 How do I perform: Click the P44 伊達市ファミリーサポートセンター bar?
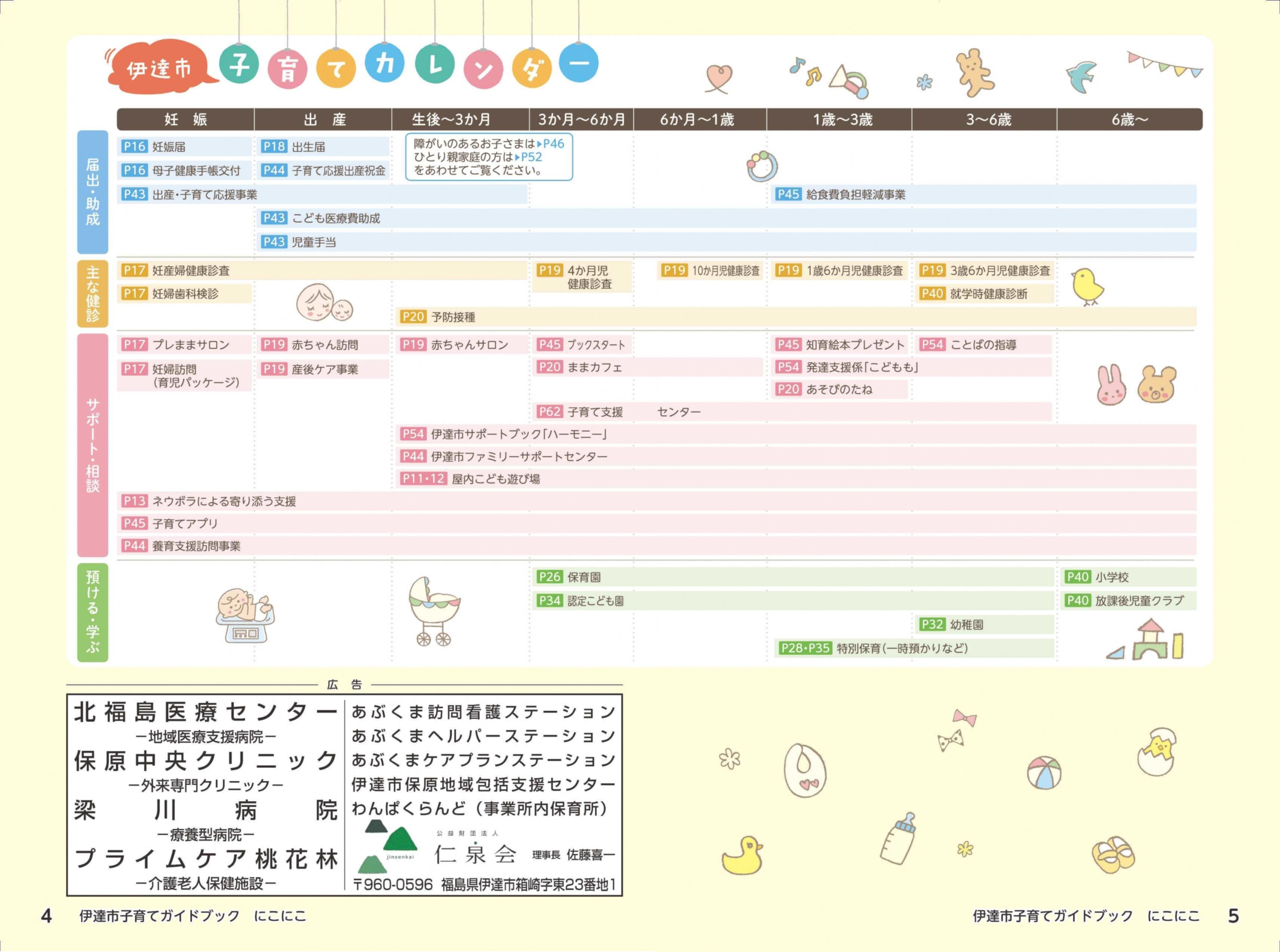click(796, 457)
